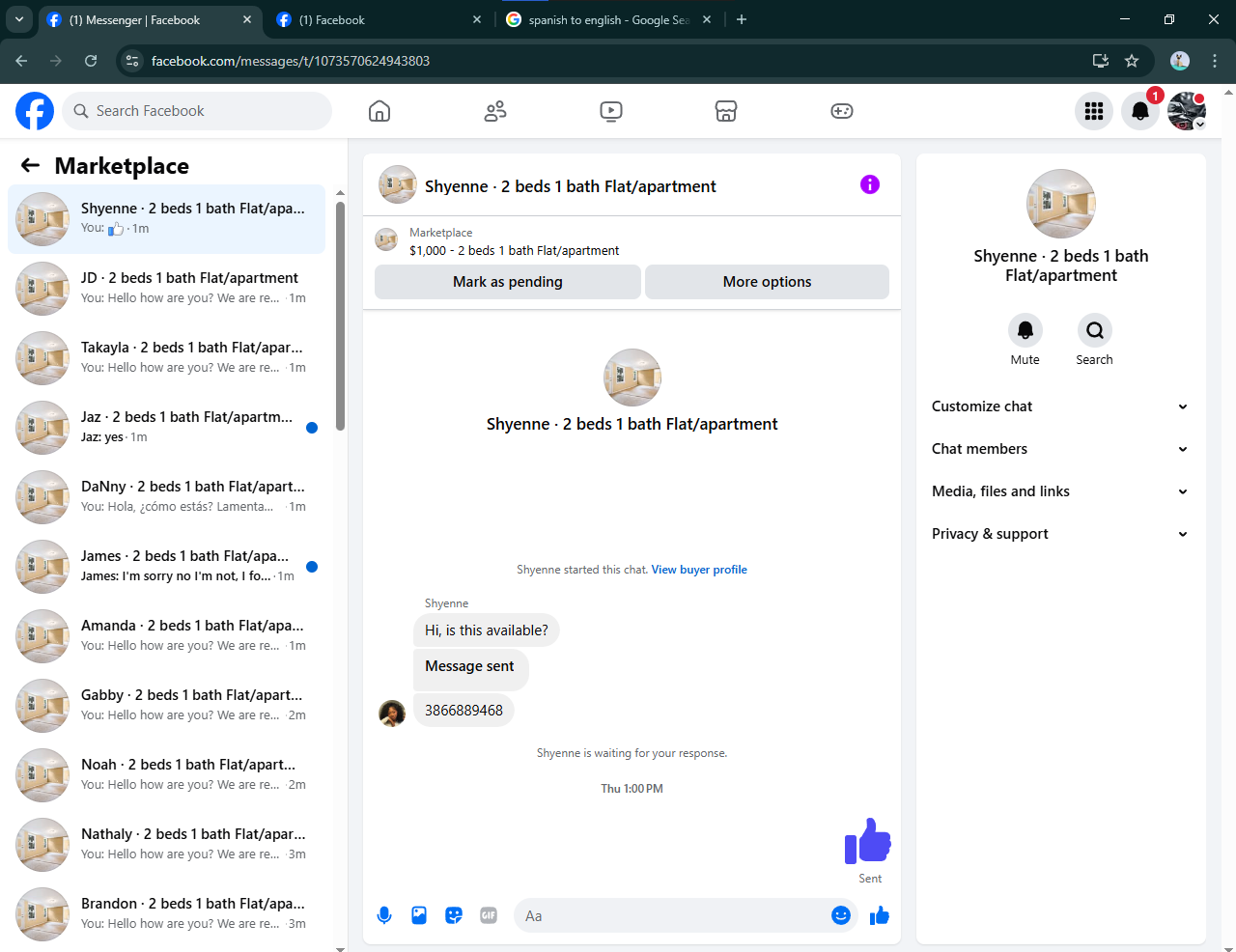The height and width of the screenshot is (952, 1236).
Task: Click the install app icon in address bar
Action: (1101, 61)
